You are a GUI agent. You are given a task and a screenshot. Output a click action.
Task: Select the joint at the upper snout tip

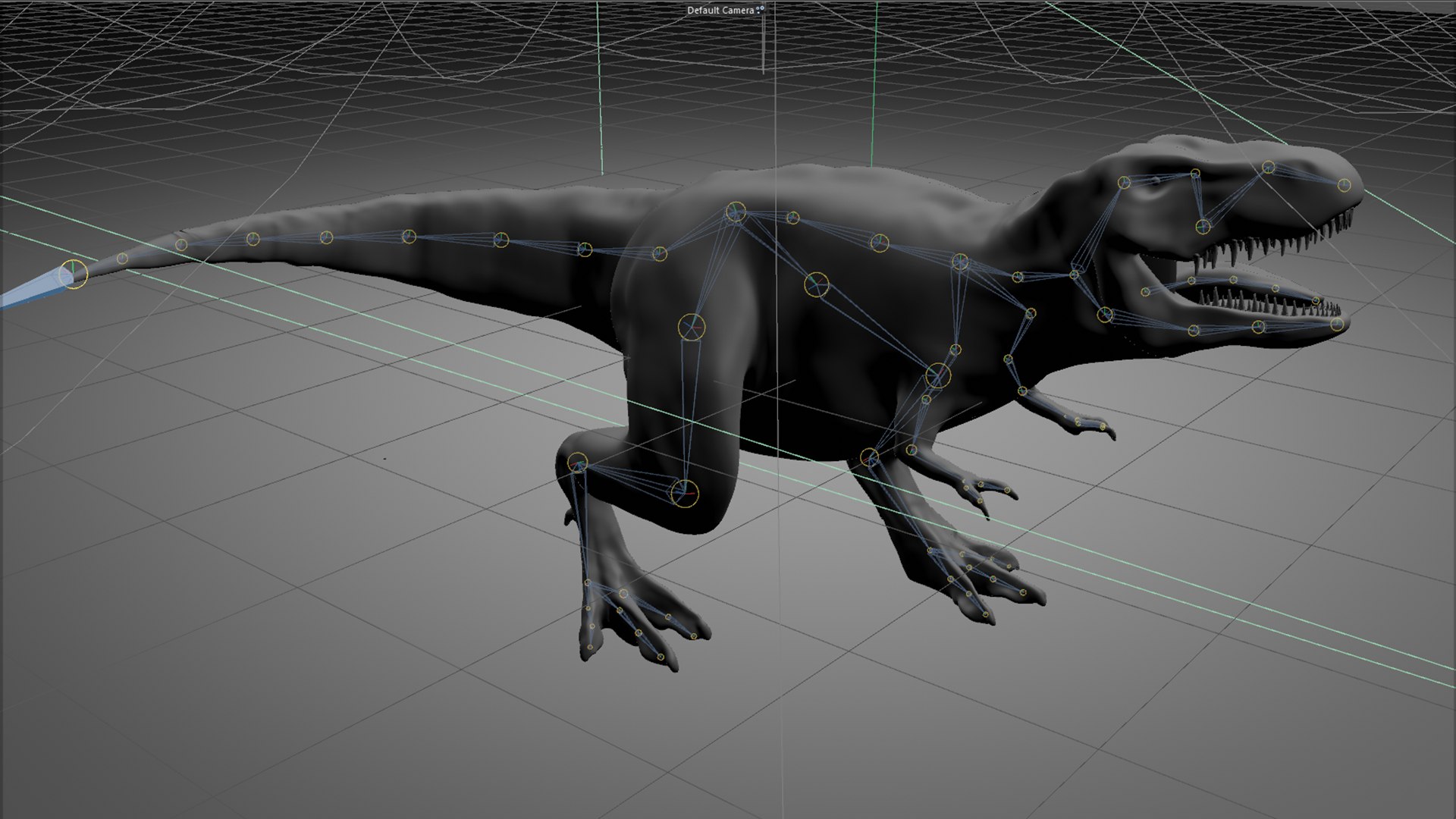(x=1344, y=184)
